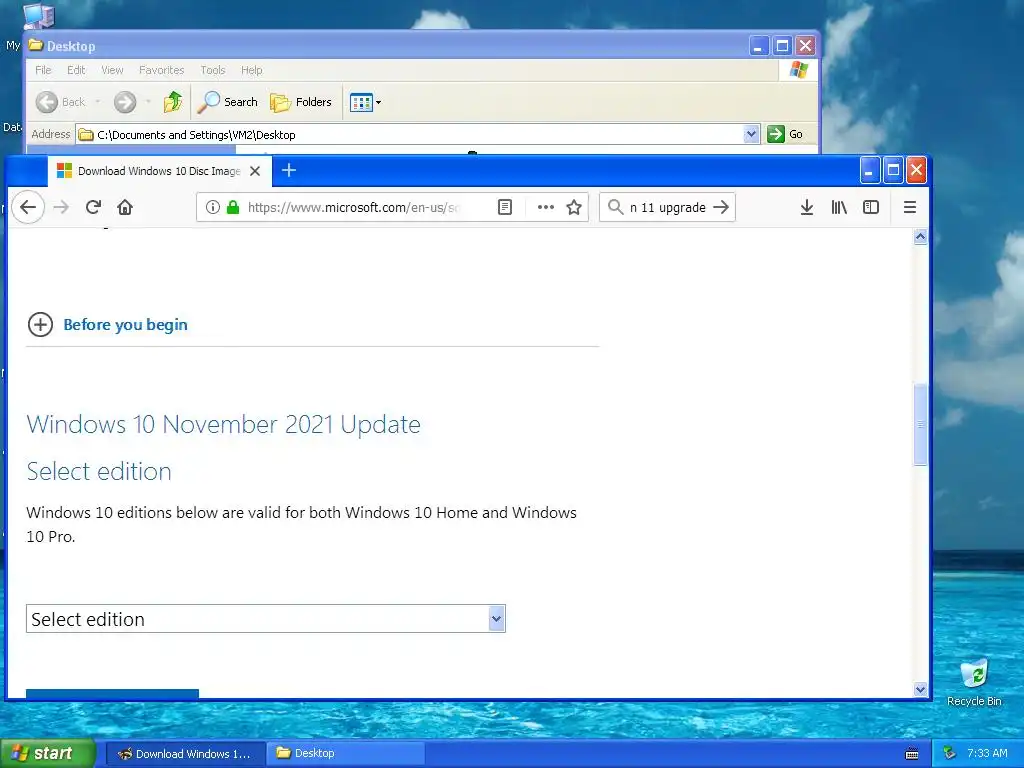Toggle the Firefox sidebar

871,208
